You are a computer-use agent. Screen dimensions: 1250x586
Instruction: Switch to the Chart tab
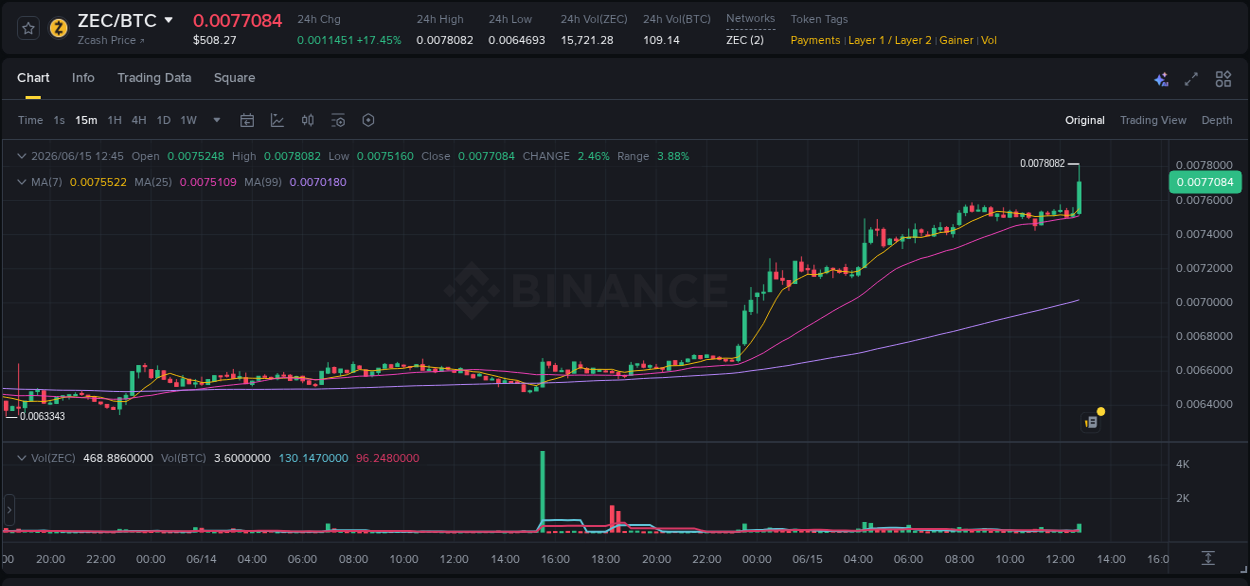point(33,78)
